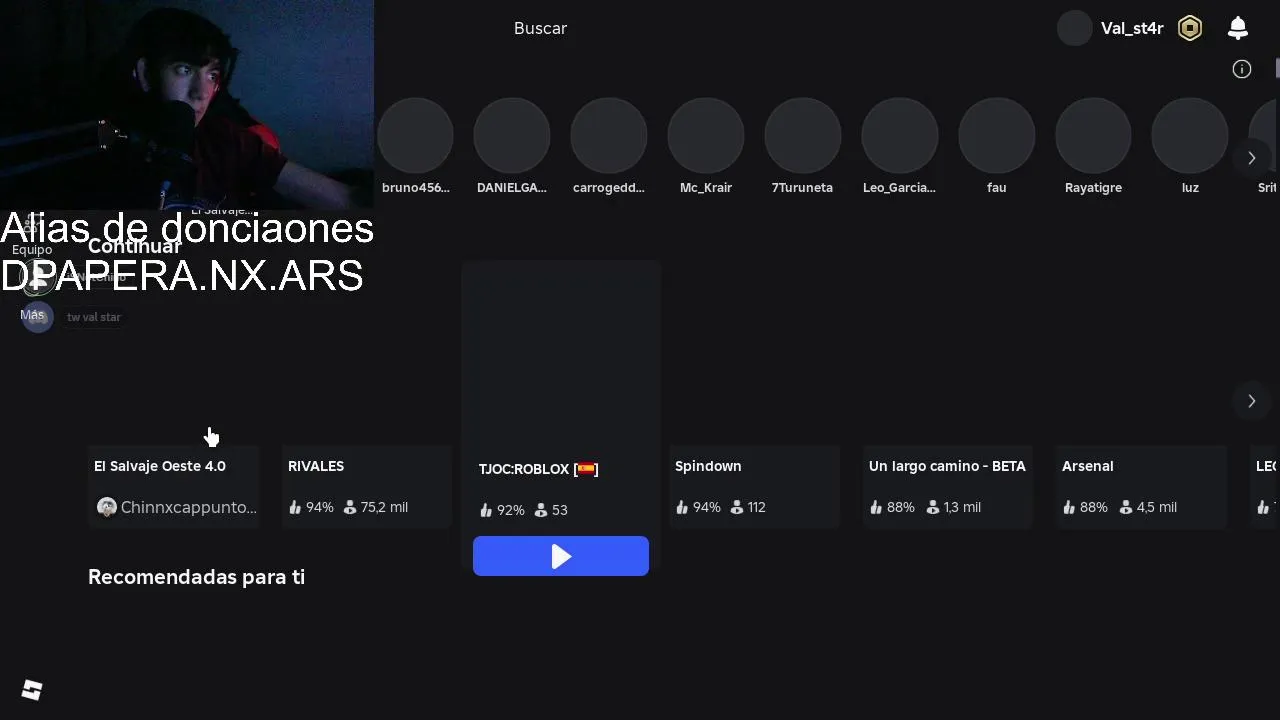Open Val_st4r profile avatar in header

click(1075, 28)
